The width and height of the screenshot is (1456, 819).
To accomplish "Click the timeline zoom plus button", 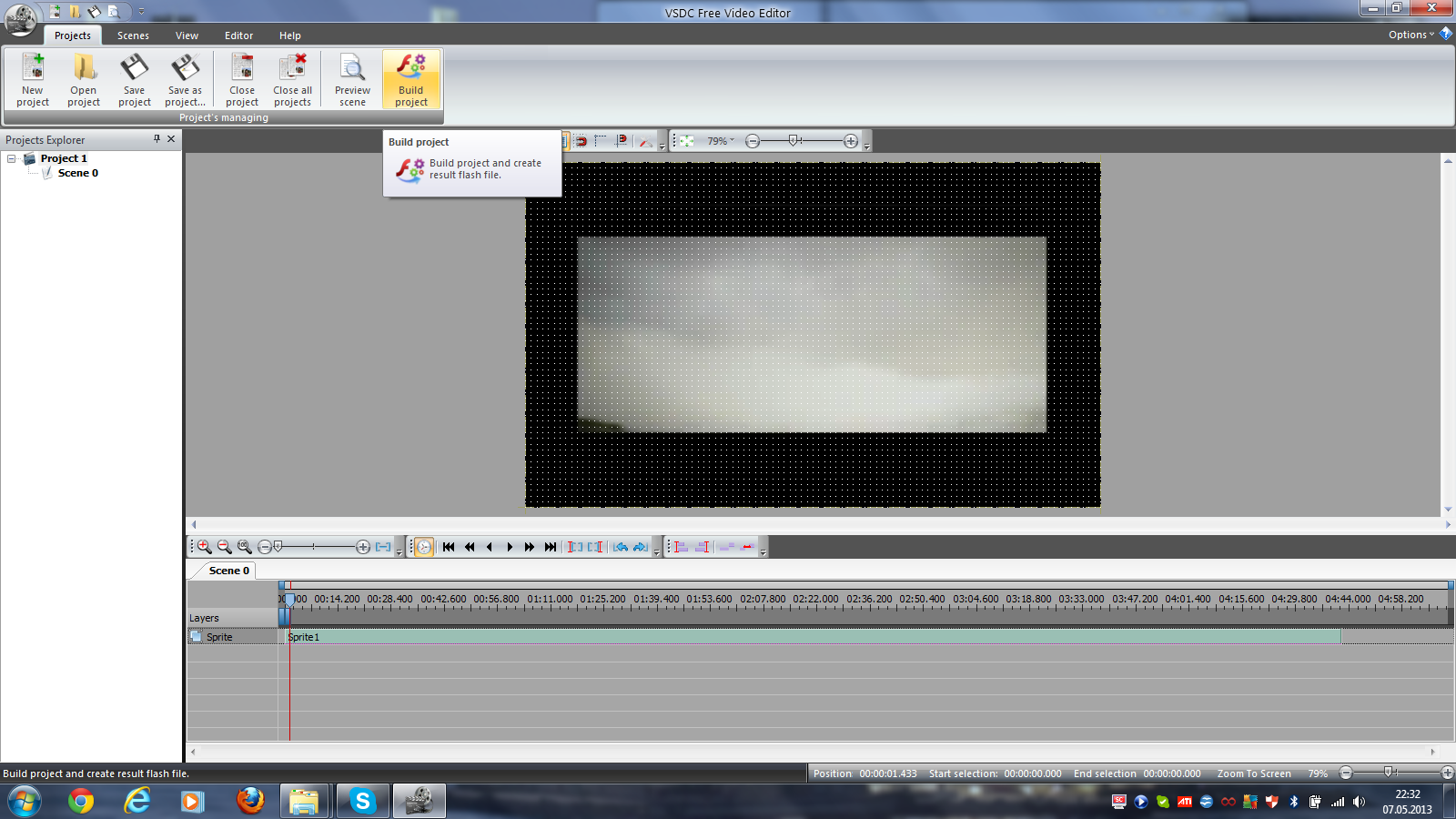I will click(x=363, y=547).
